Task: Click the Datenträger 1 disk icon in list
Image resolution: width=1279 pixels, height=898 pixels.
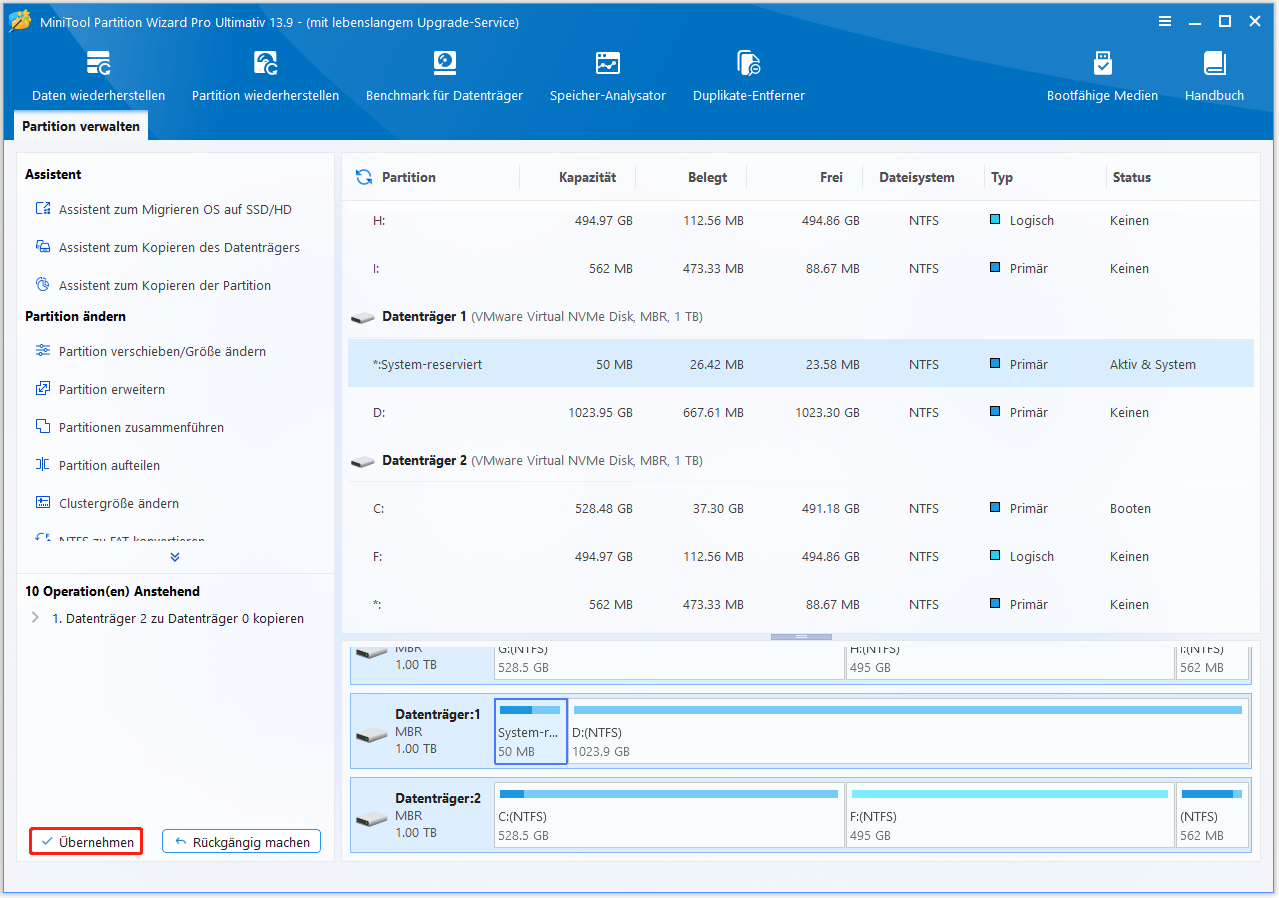Action: pyautogui.click(x=363, y=318)
